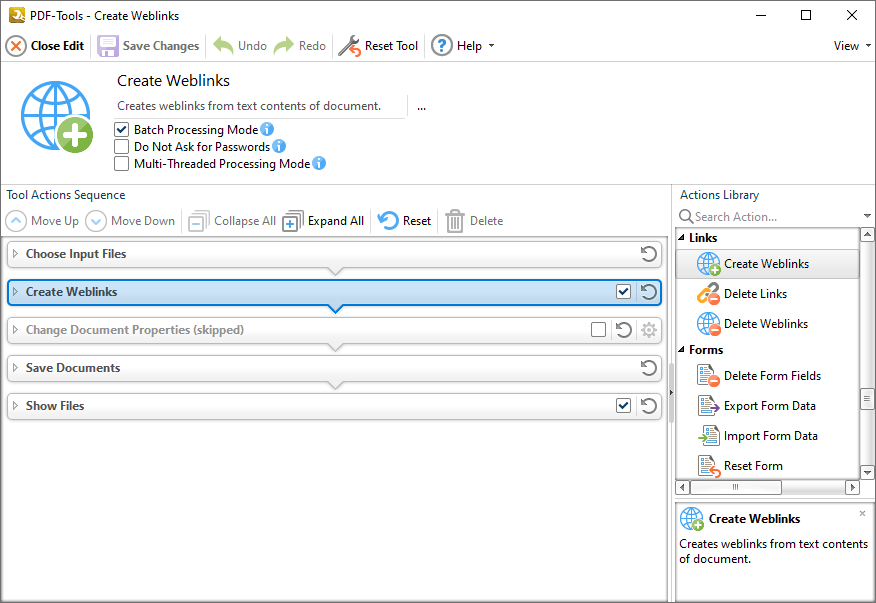Click the Reset Tool wrench icon
The image size is (876, 603).
(x=350, y=46)
